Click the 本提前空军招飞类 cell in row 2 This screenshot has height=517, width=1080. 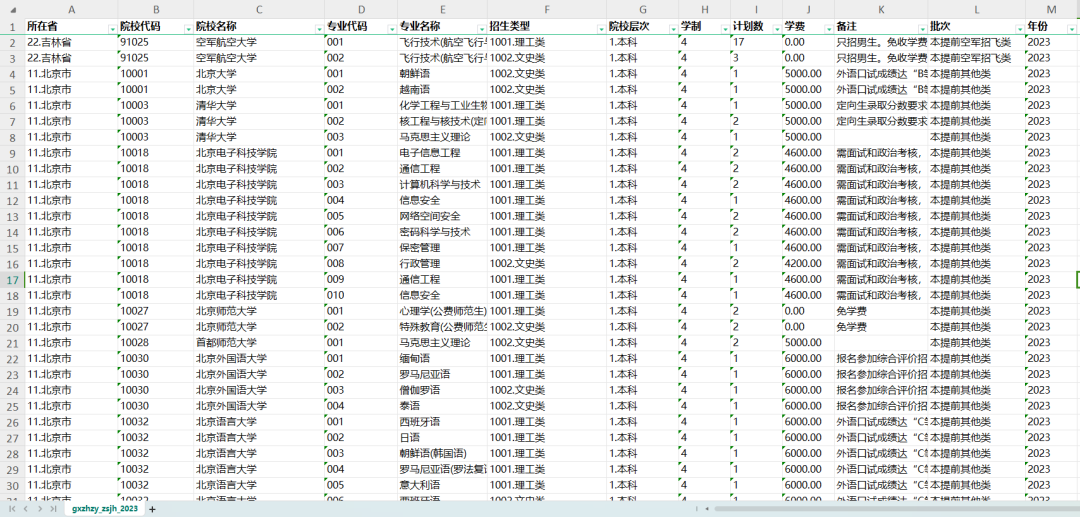pos(977,42)
